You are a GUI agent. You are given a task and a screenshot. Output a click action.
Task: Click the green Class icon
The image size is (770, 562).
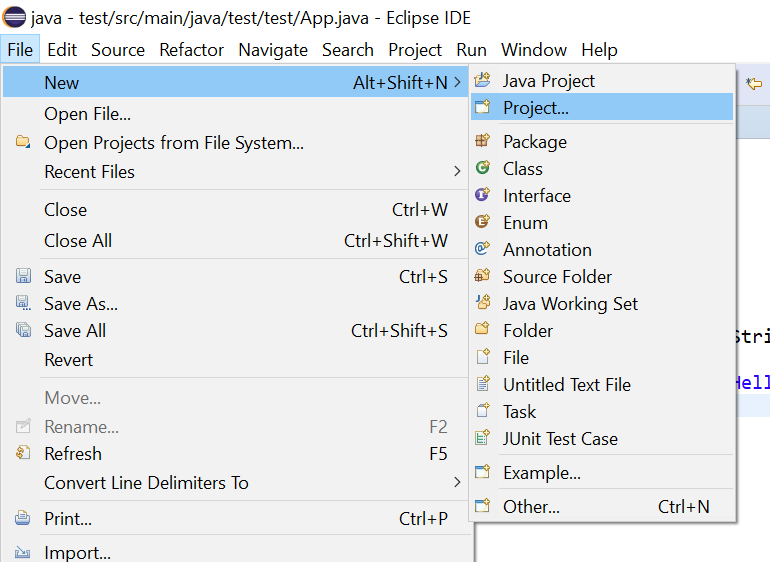click(482, 168)
